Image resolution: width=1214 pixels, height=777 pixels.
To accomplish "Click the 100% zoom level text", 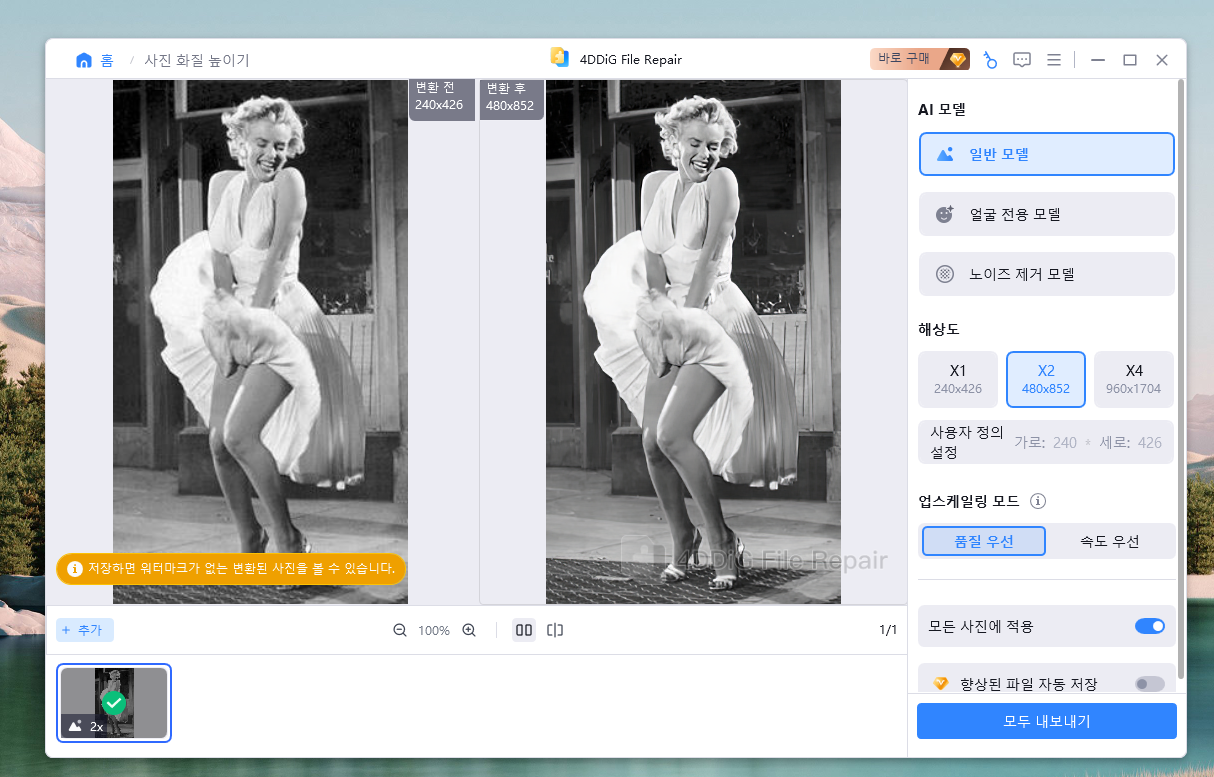I will [x=434, y=631].
